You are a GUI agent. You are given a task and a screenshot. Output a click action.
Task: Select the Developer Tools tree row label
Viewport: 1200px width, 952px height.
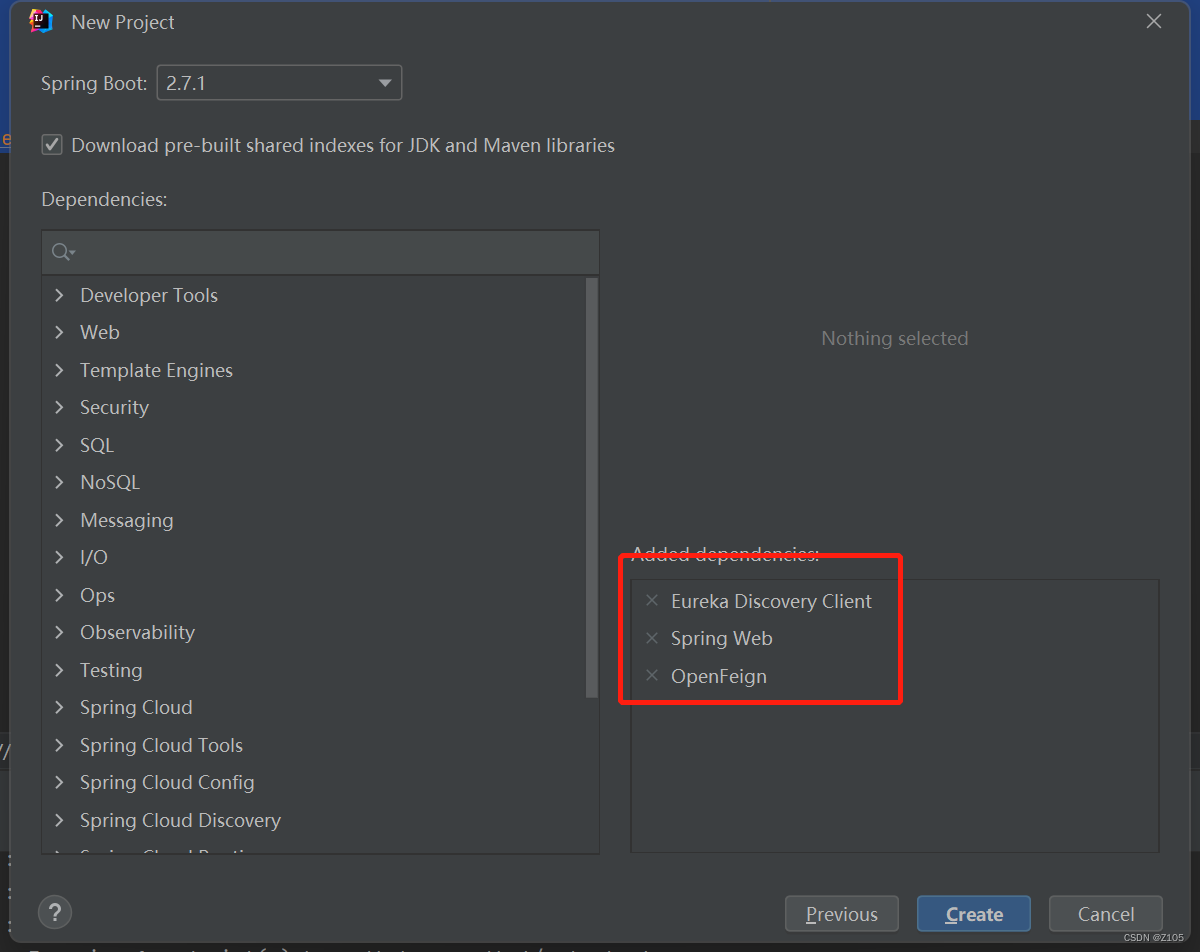(149, 295)
